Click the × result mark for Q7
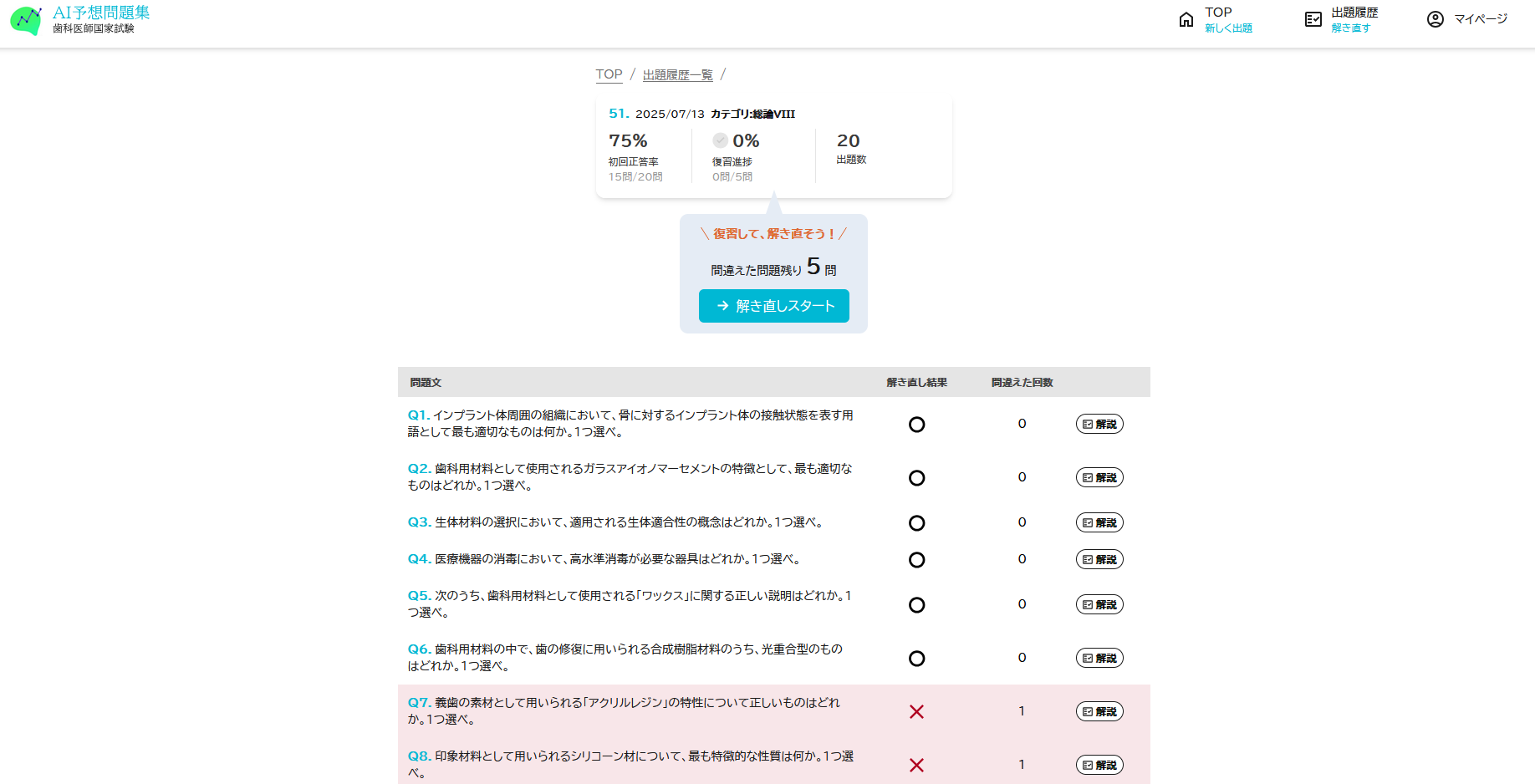 (917, 711)
